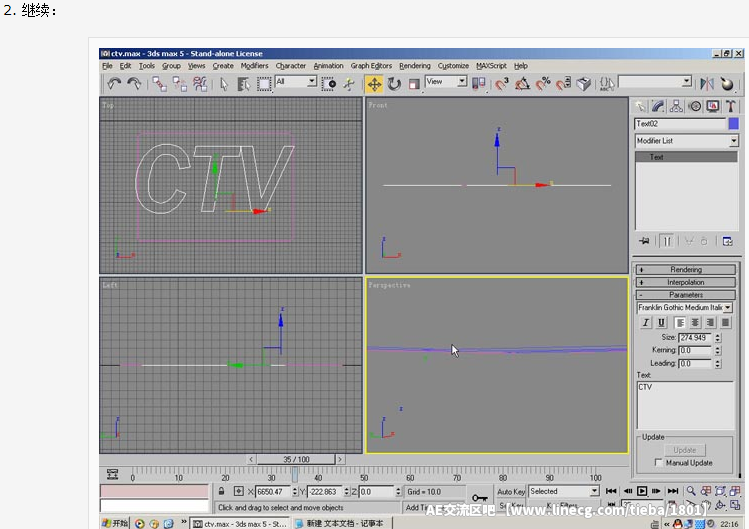Click the Undo arrow in the toolbar
The height and width of the screenshot is (529, 749).
(x=114, y=84)
